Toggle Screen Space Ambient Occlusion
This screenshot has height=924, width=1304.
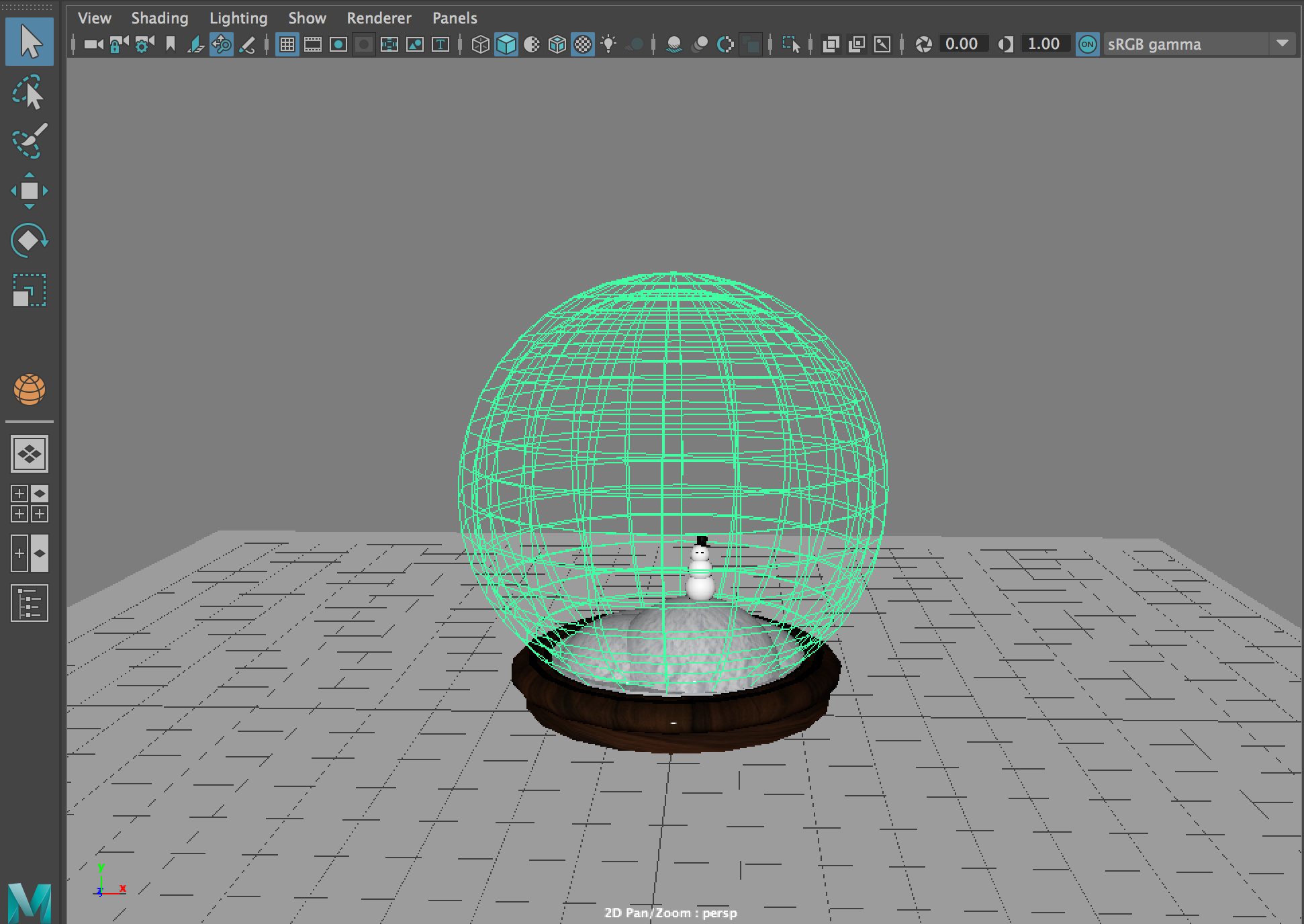(x=674, y=44)
